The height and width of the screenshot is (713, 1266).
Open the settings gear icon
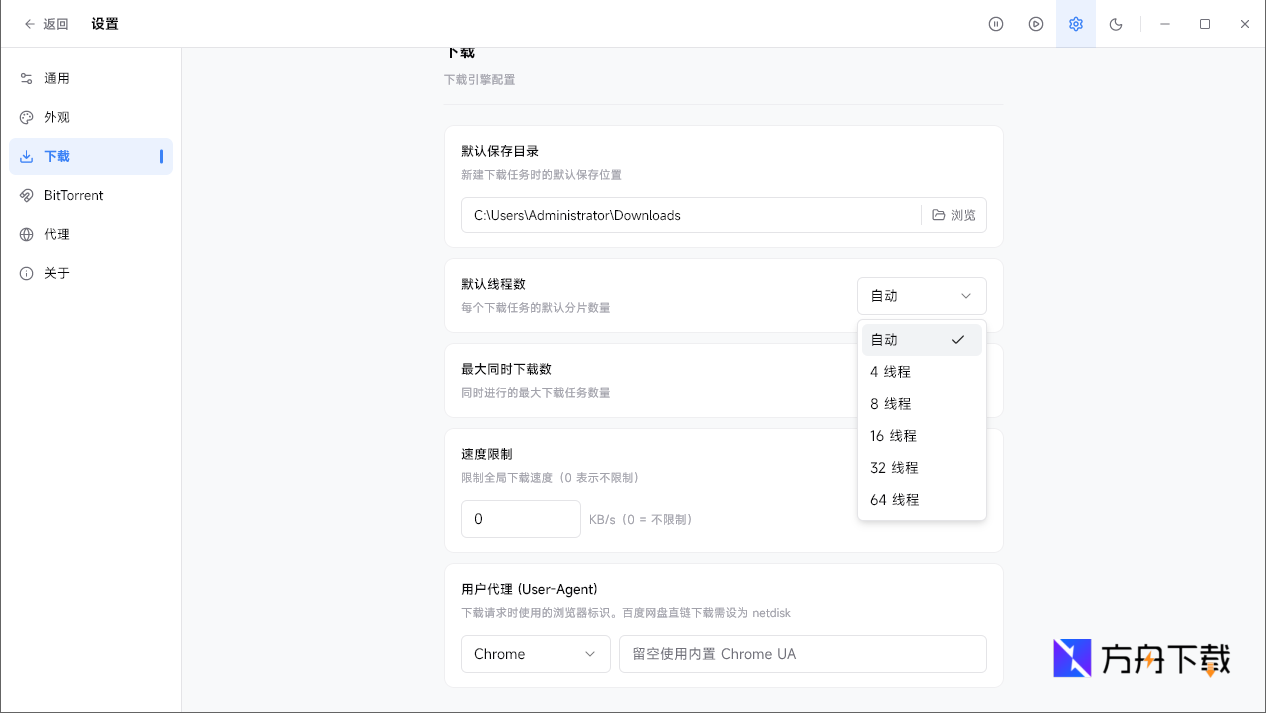click(x=1076, y=23)
